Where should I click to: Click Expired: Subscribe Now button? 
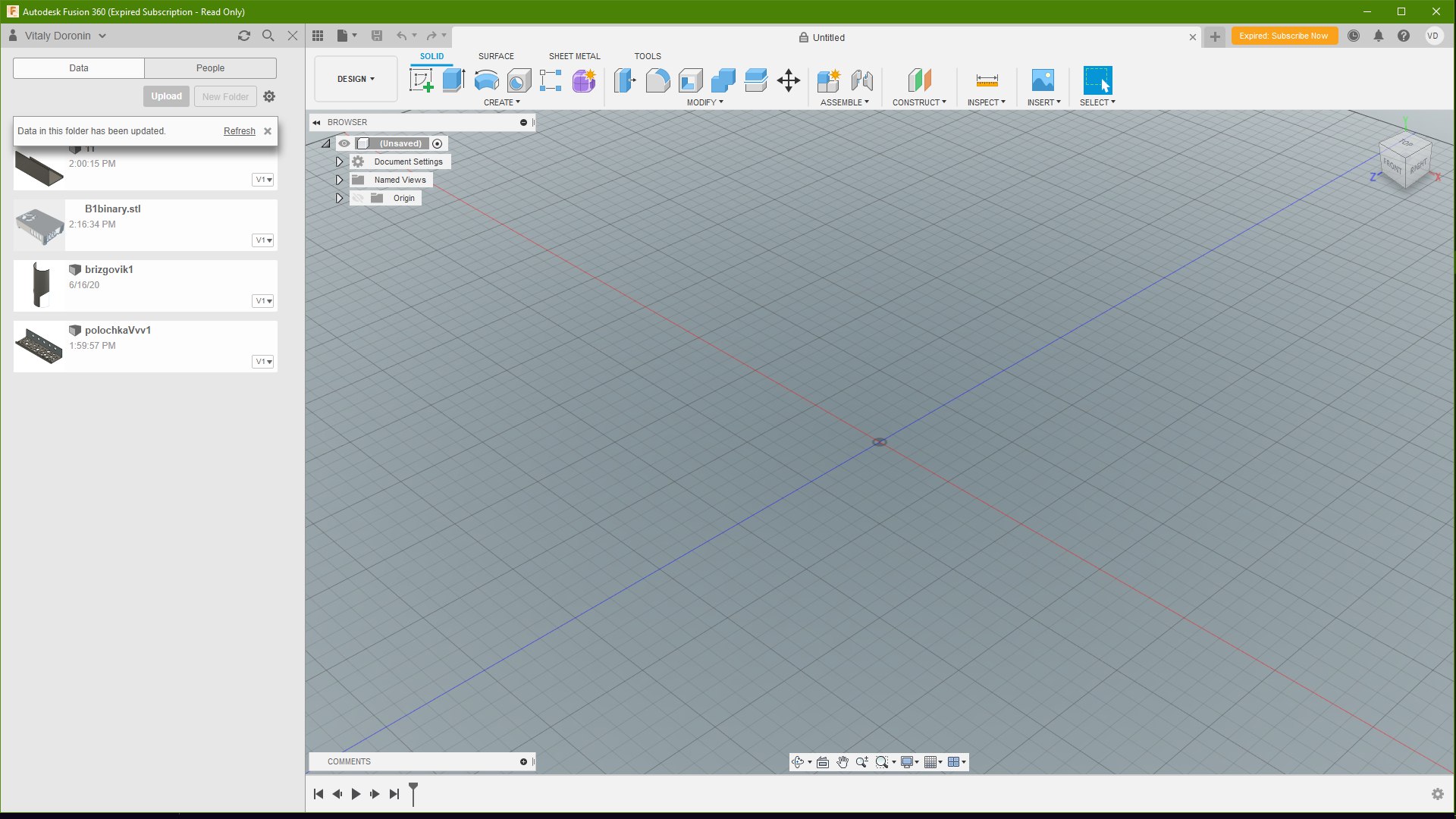click(1284, 36)
